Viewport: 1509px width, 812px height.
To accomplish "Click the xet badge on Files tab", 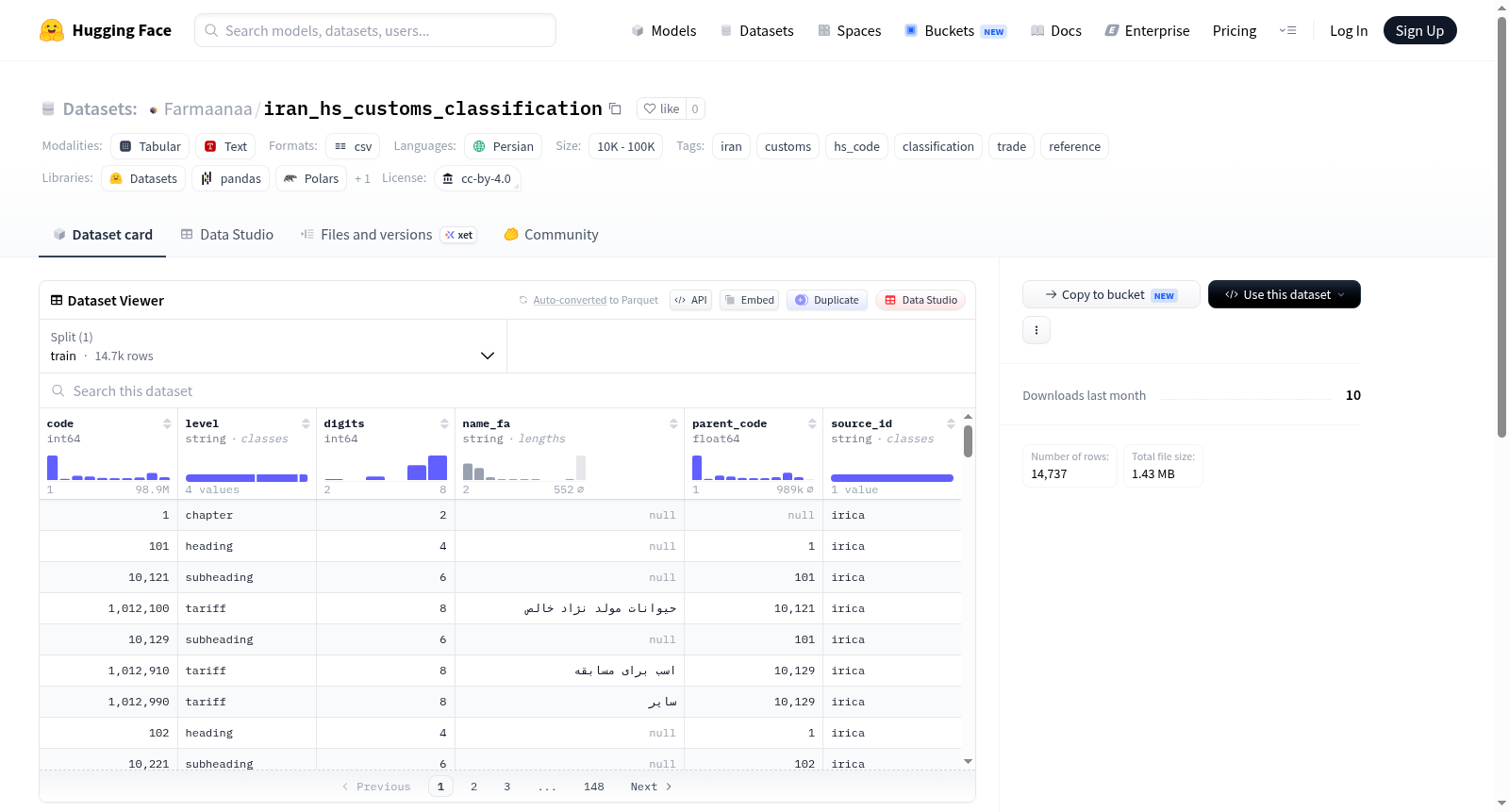I will (459, 235).
